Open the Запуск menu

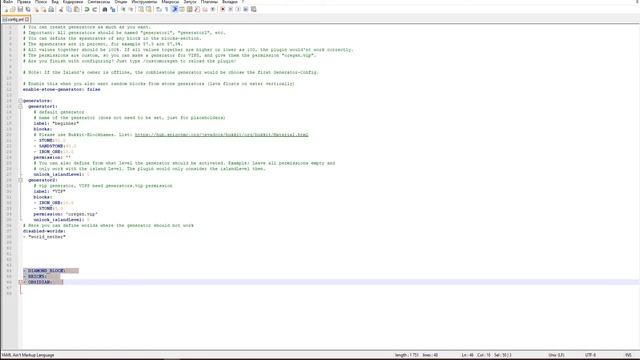coord(190,2)
